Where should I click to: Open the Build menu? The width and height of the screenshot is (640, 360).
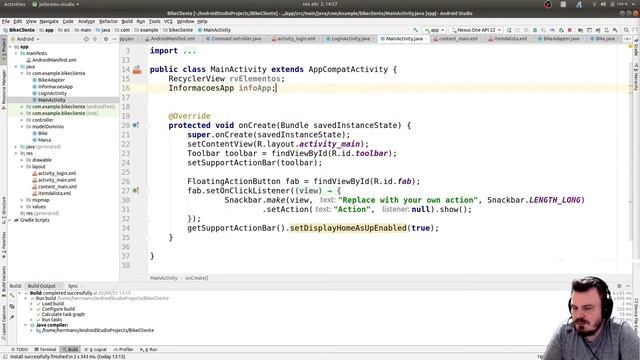127,21
